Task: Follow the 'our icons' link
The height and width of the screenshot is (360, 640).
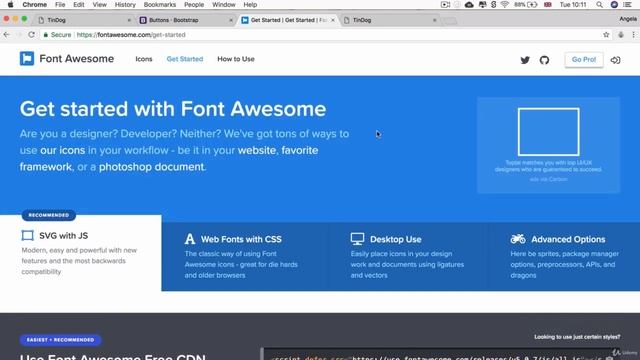Action: (x=62, y=150)
